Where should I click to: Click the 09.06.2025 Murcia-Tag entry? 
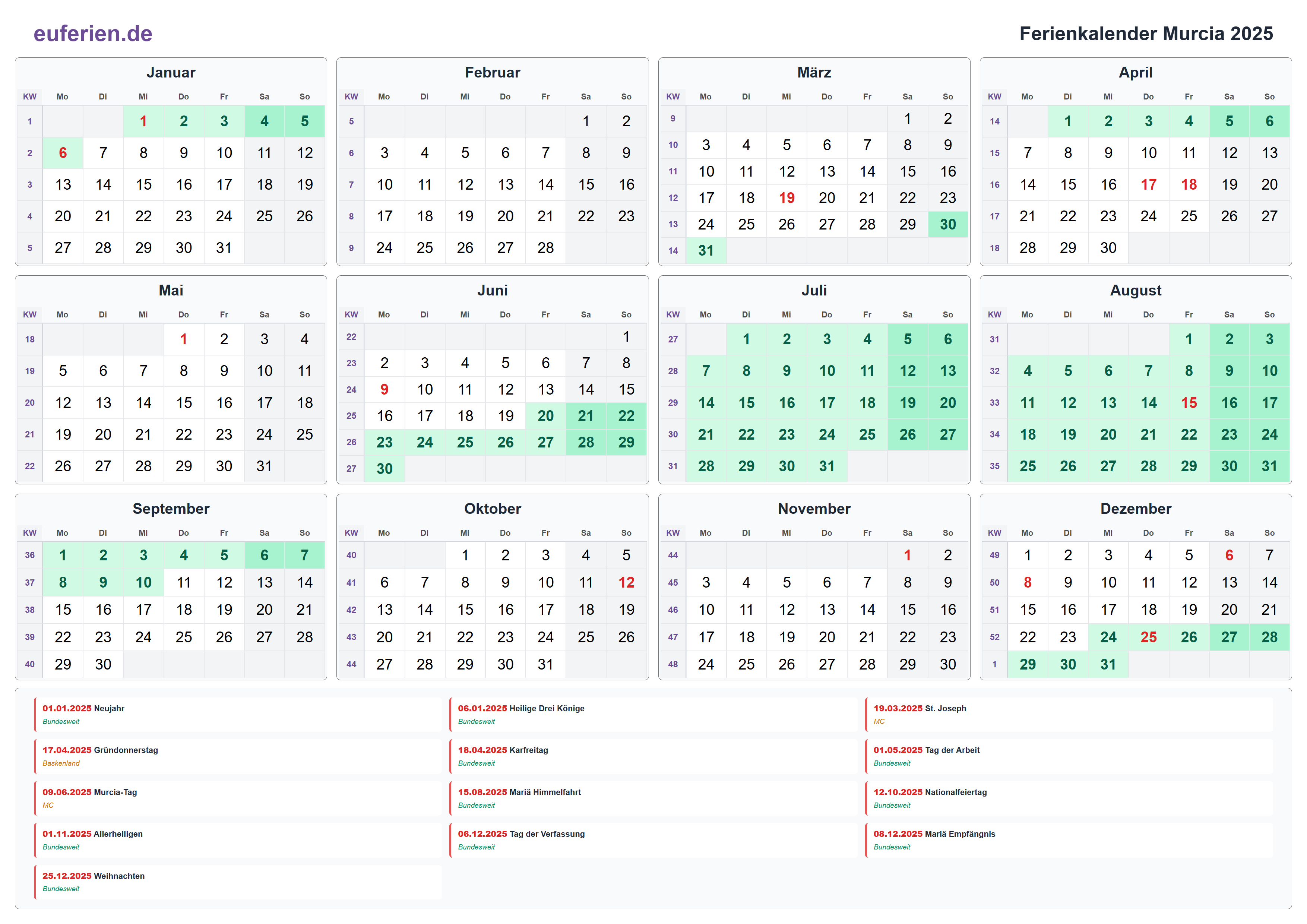238,798
